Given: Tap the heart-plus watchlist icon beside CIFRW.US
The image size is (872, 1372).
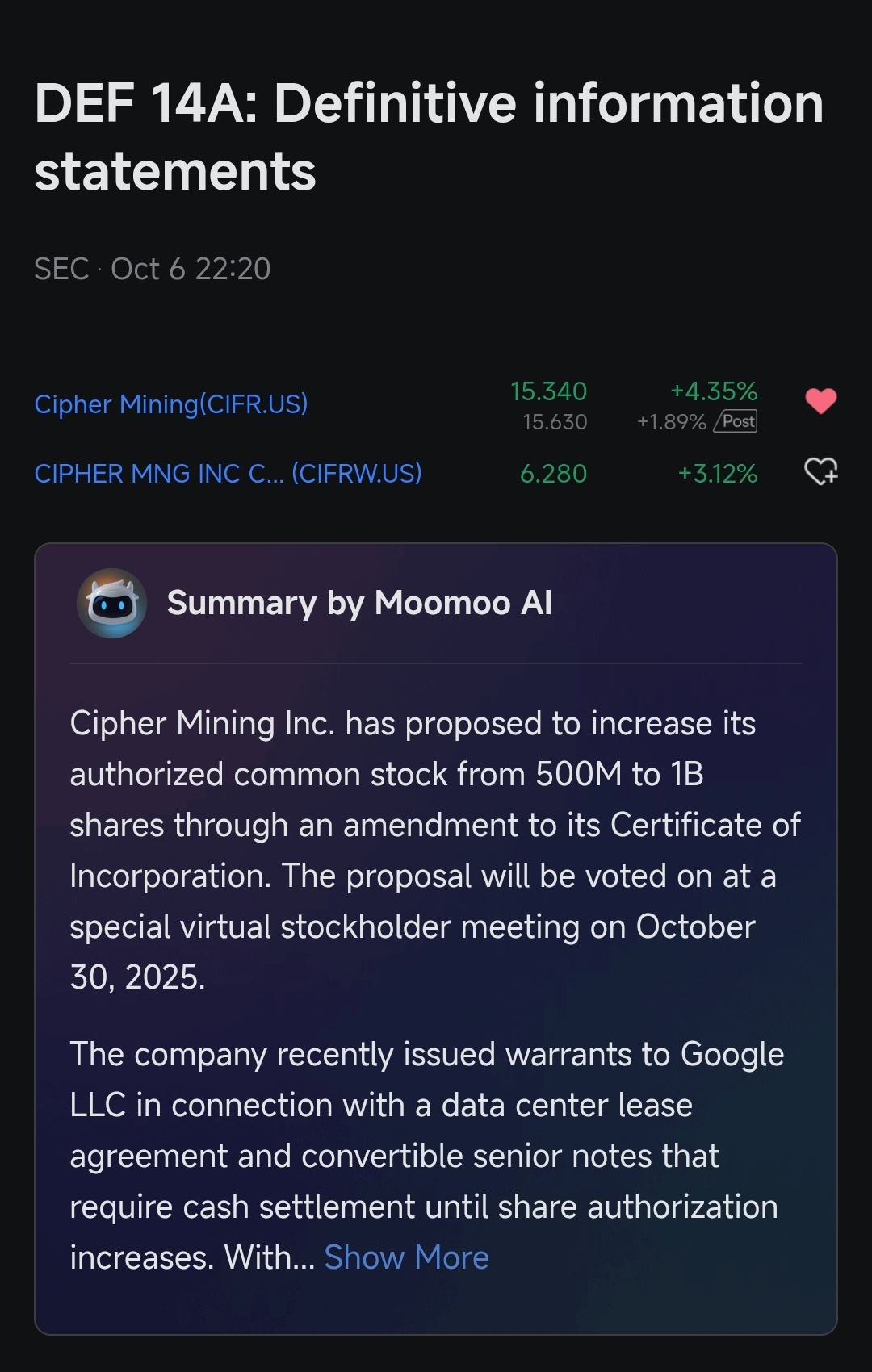Looking at the screenshot, I should point(822,474).
